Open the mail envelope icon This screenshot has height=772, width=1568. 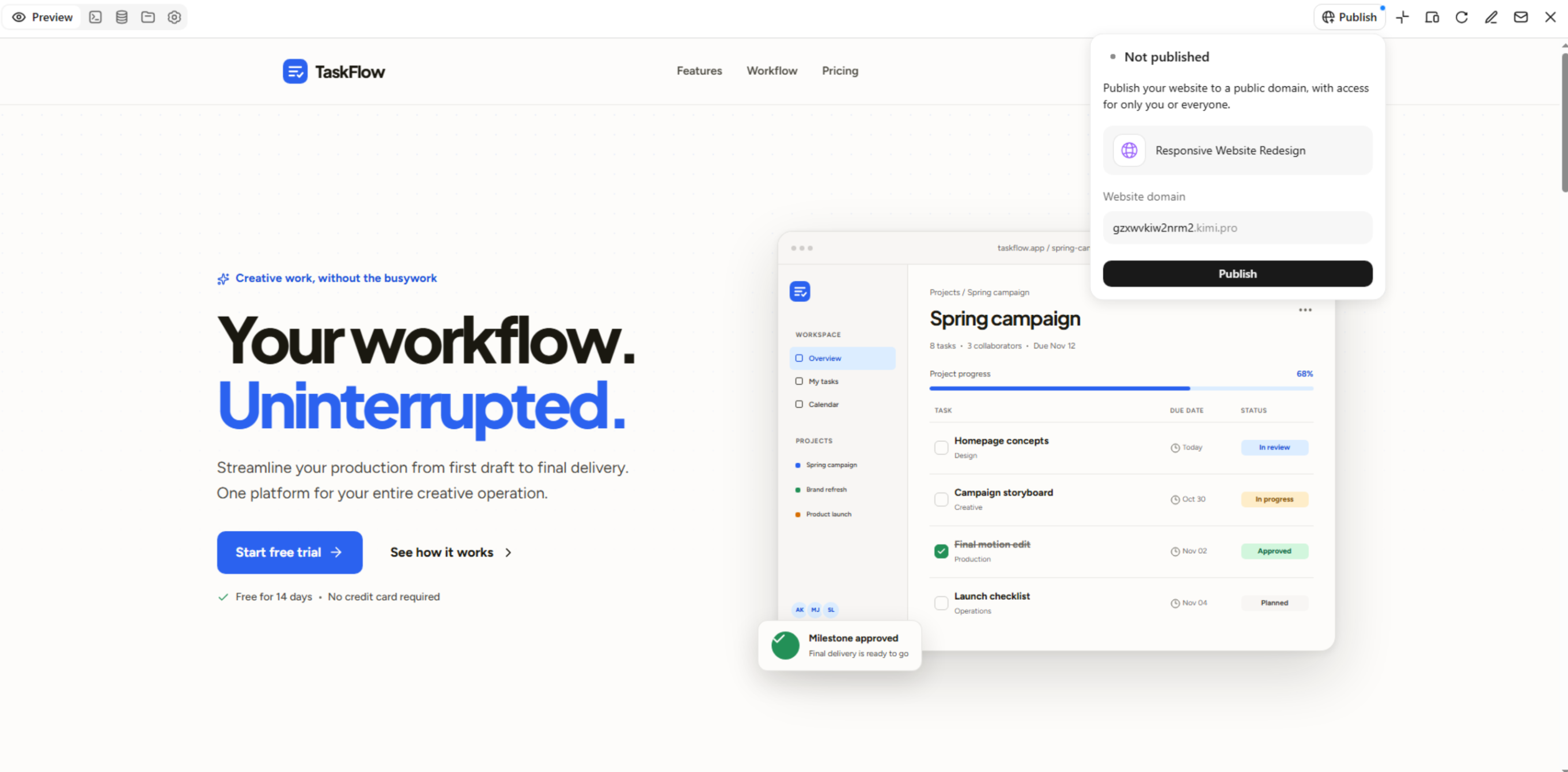tap(1521, 17)
